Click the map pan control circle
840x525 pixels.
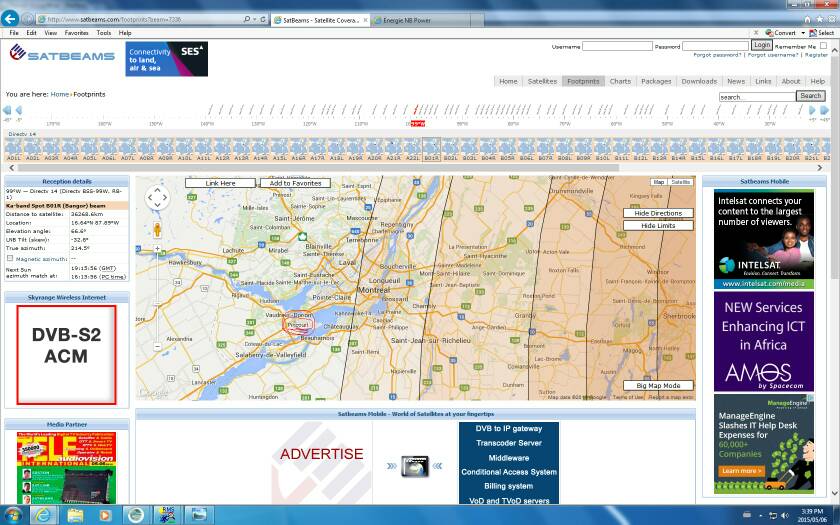[x=157, y=198]
